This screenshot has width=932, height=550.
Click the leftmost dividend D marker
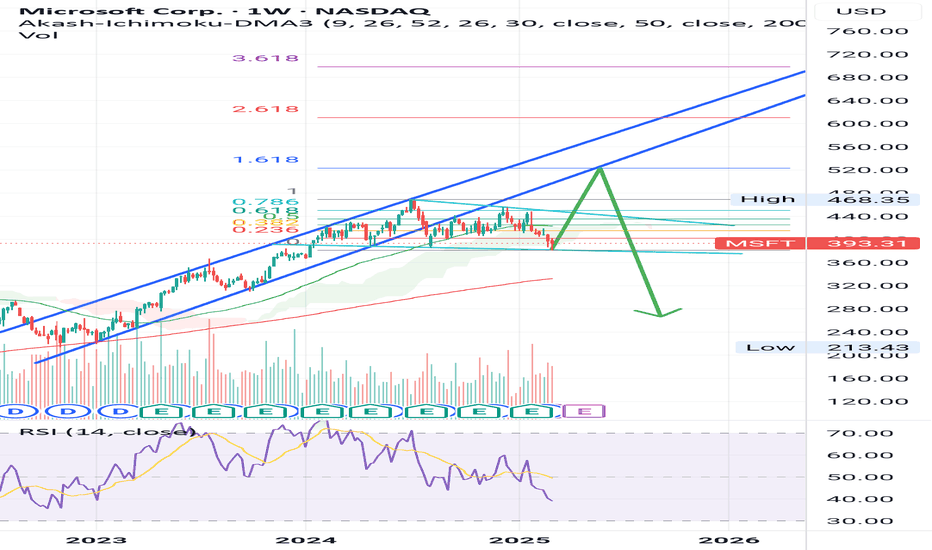(x=17, y=411)
